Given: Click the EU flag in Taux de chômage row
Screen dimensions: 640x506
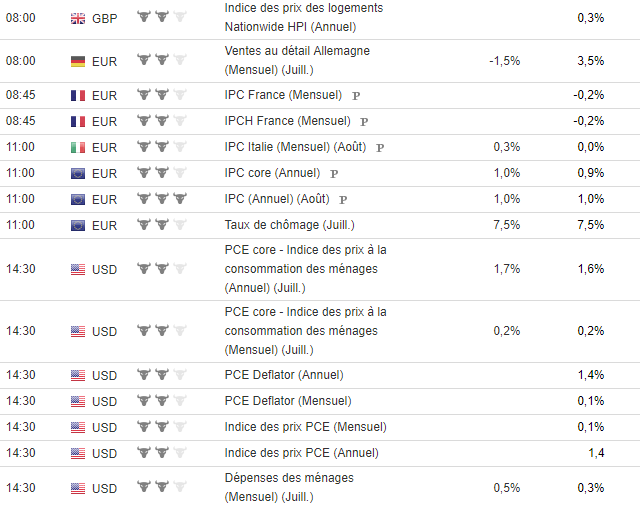Looking at the screenshot, I should point(78,225).
